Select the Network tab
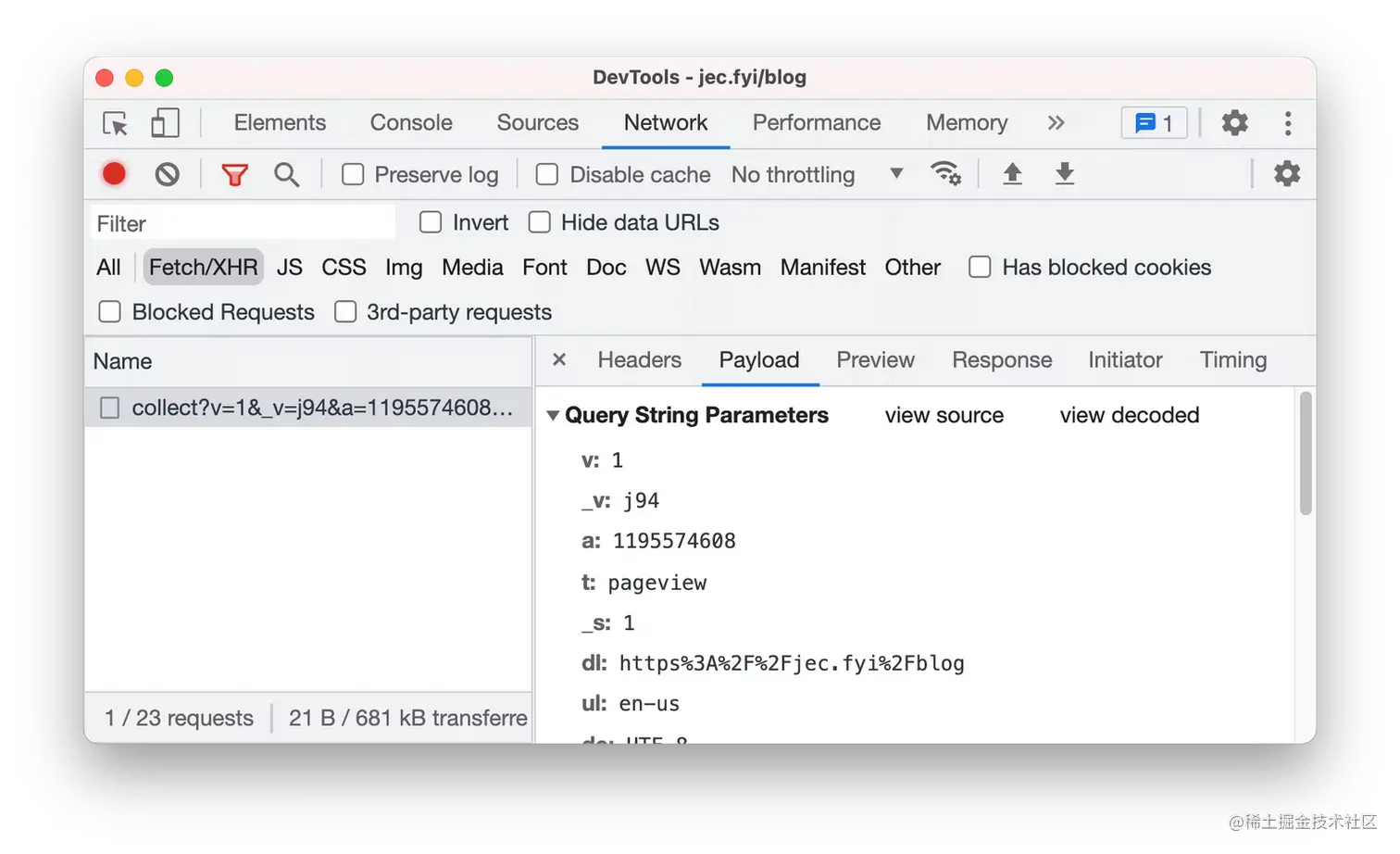1400x854 pixels. tap(665, 122)
